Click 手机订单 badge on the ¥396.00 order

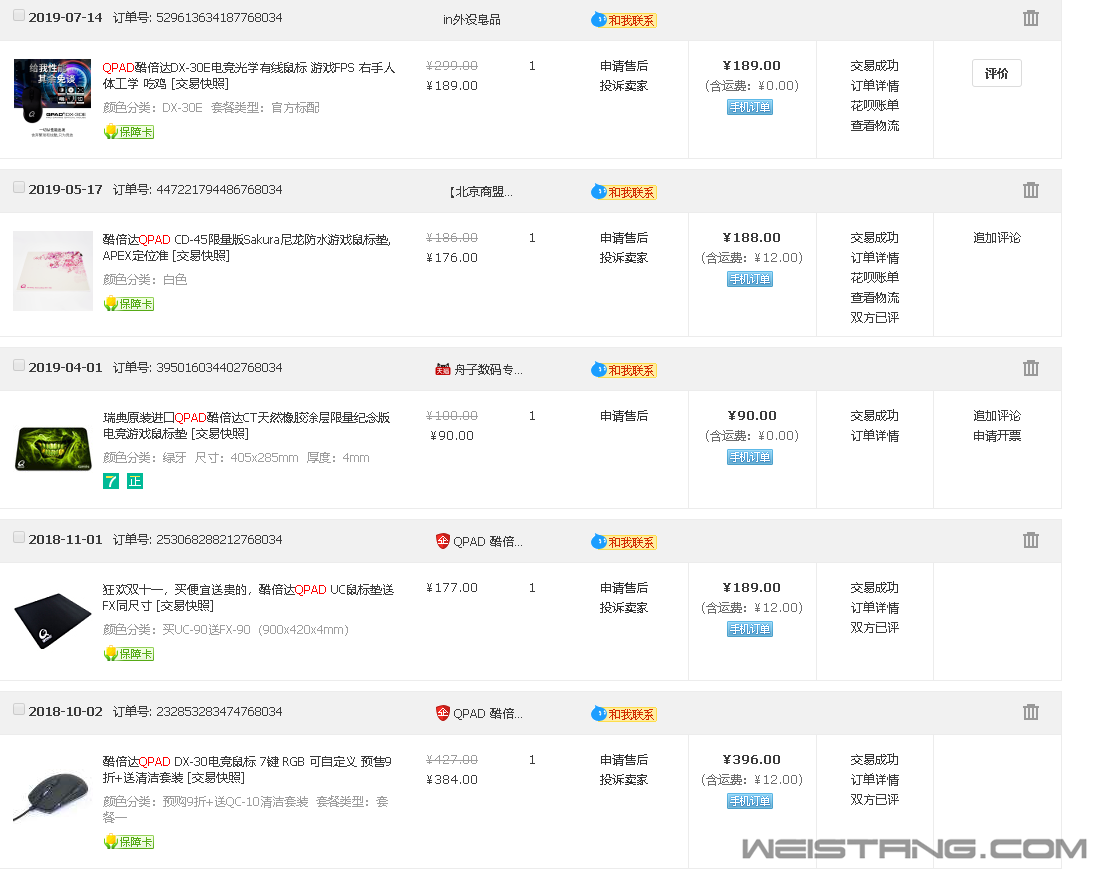[x=750, y=801]
